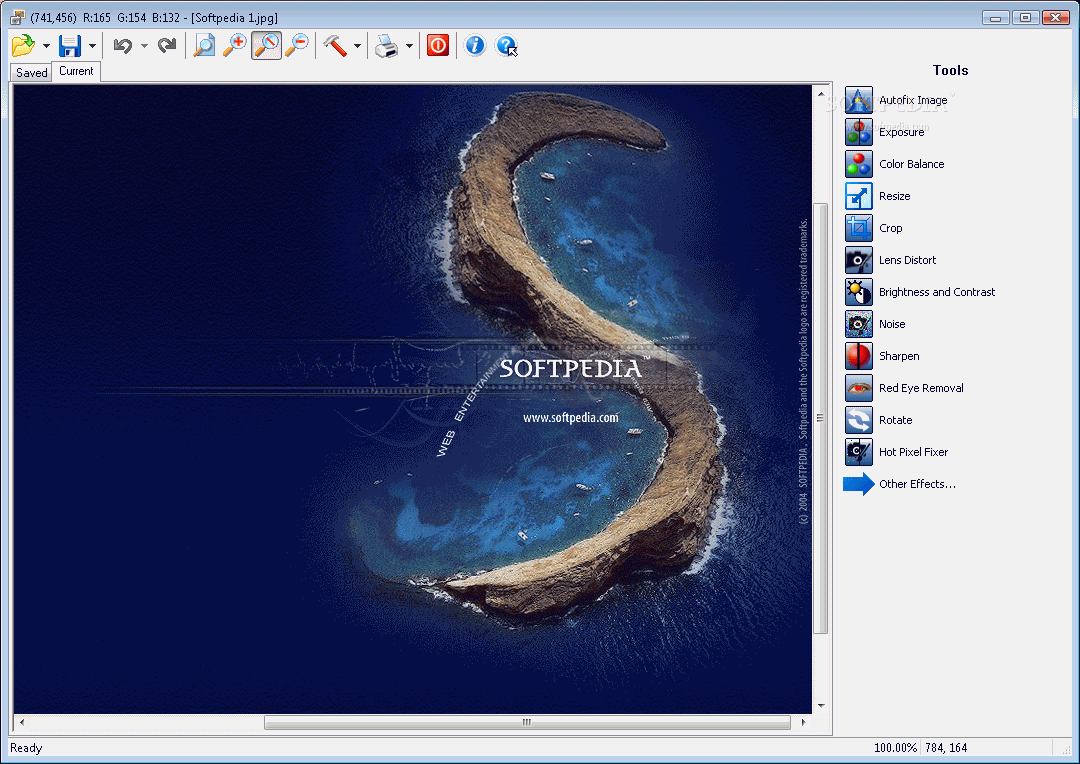Select the Sharpen tool icon

[x=859, y=356]
